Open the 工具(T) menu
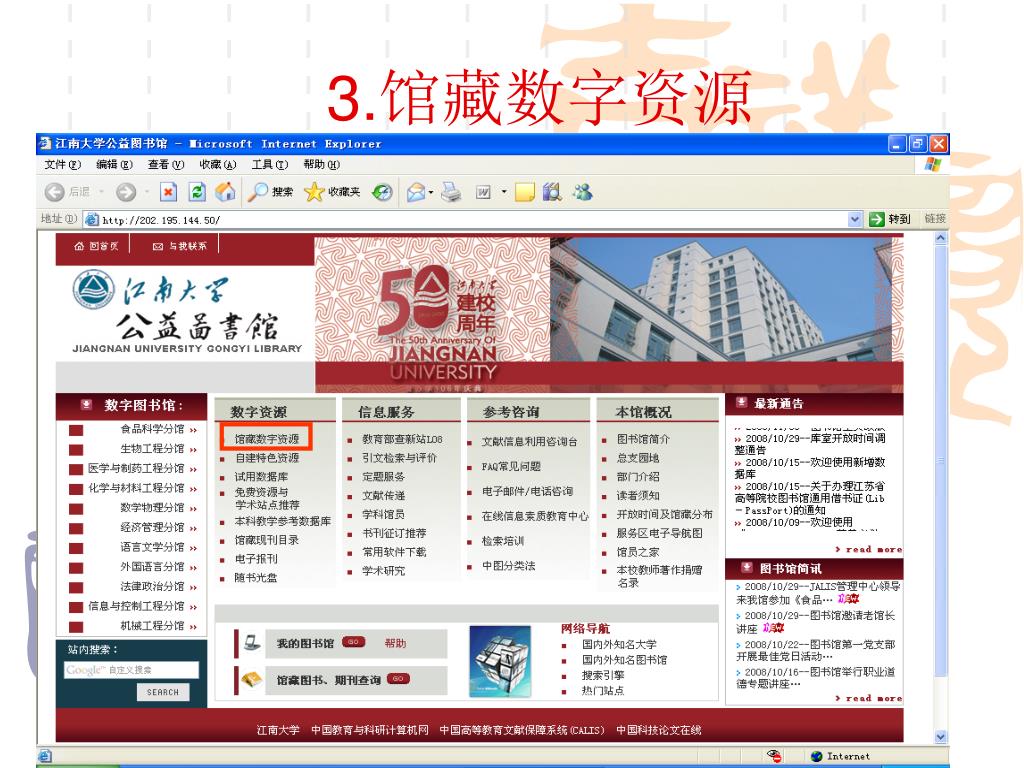This screenshot has height=768, width=1024. tap(270, 165)
